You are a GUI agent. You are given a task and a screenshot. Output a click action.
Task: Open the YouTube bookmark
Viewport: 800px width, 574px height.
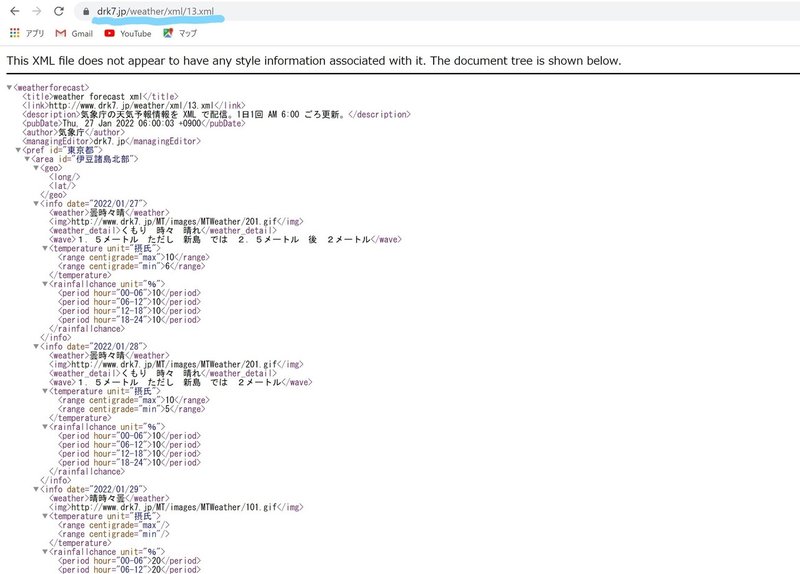[x=128, y=33]
